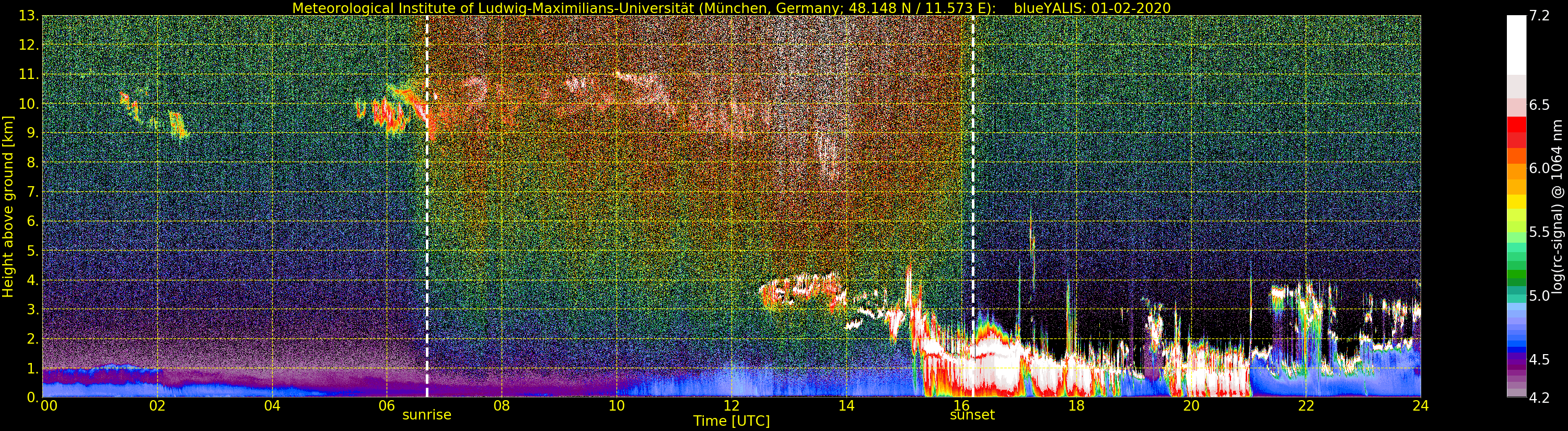Click the time axis tick label 10
Image resolution: width=1568 pixels, height=431 pixels.
coord(617,405)
